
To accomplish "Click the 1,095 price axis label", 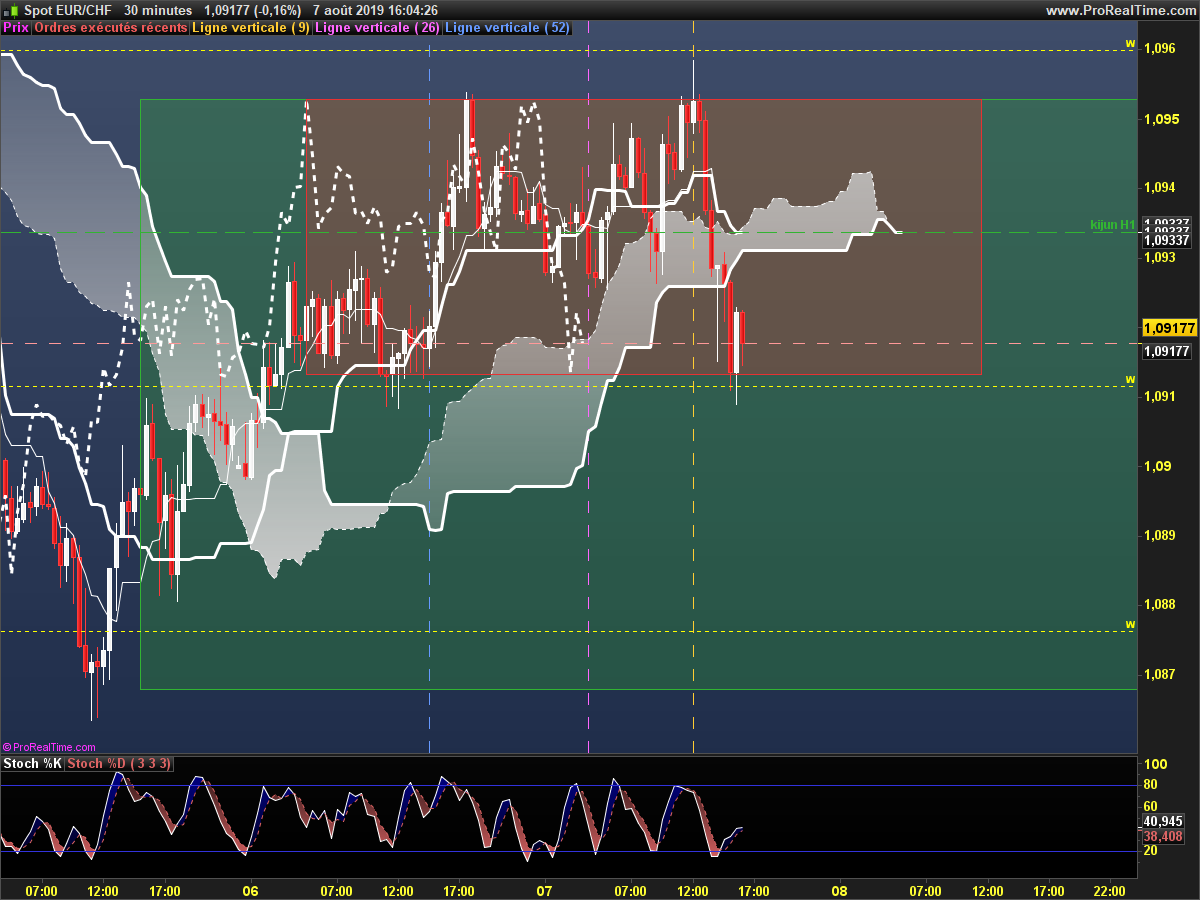I will [1159, 119].
